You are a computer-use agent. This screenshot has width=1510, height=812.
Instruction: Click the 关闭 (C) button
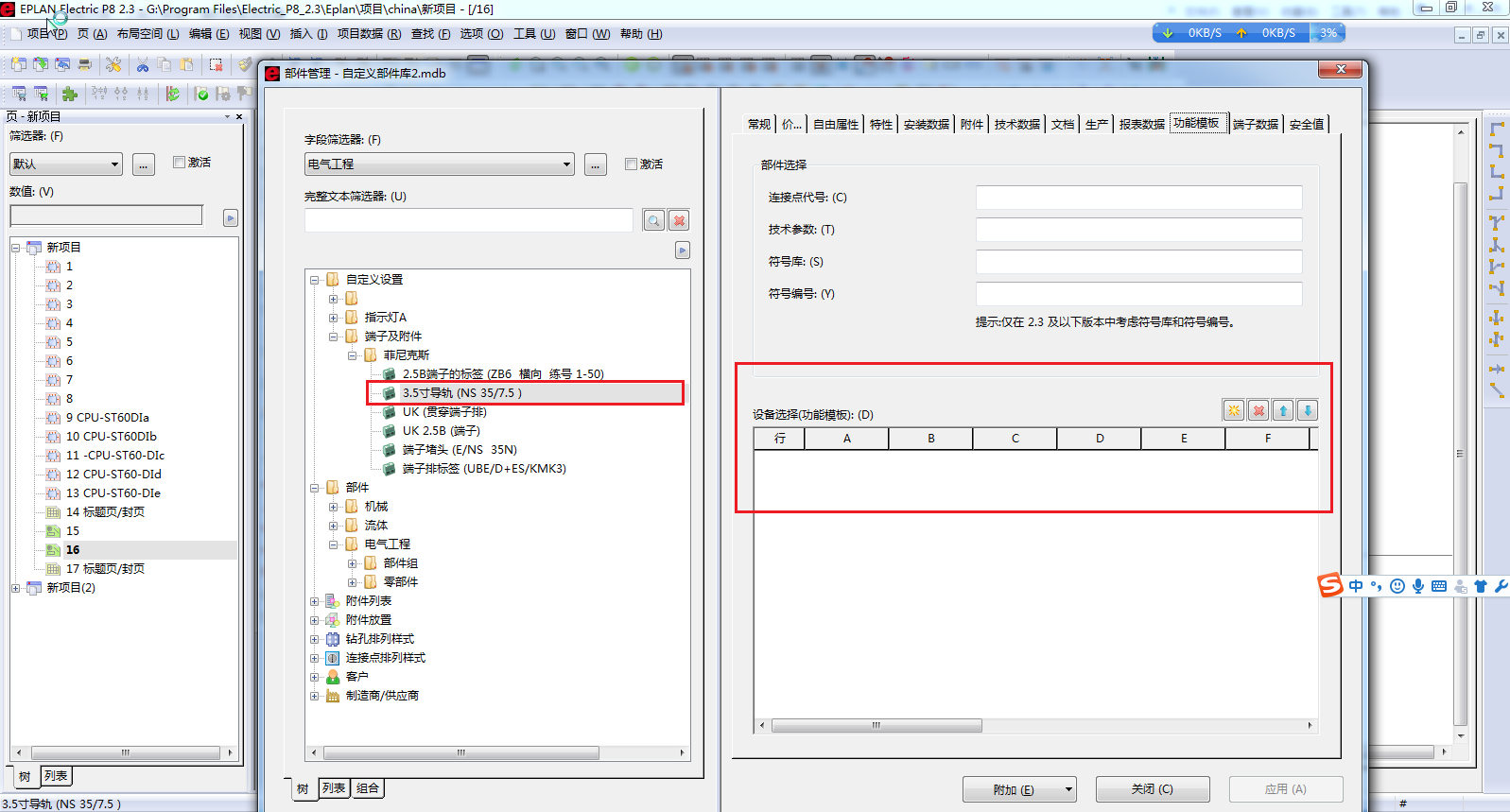point(1152,789)
